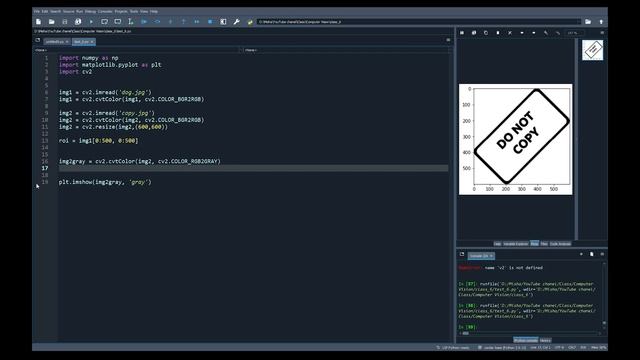Viewport: 640px width, 360px height.
Task: Open the Consoles menu
Action: tap(105, 11)
